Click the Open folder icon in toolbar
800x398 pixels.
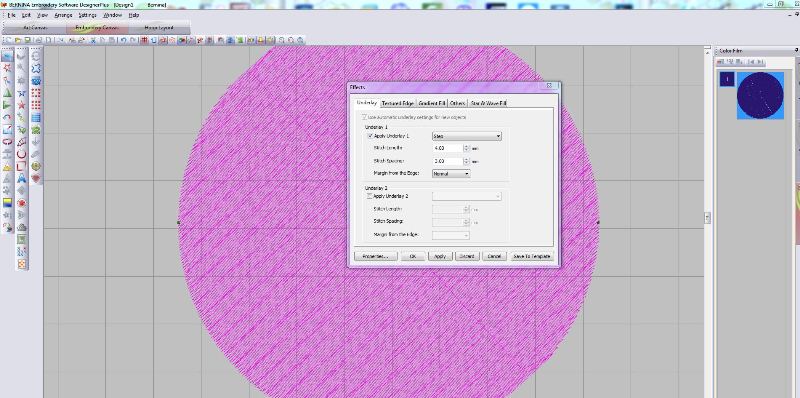(18, 40)
